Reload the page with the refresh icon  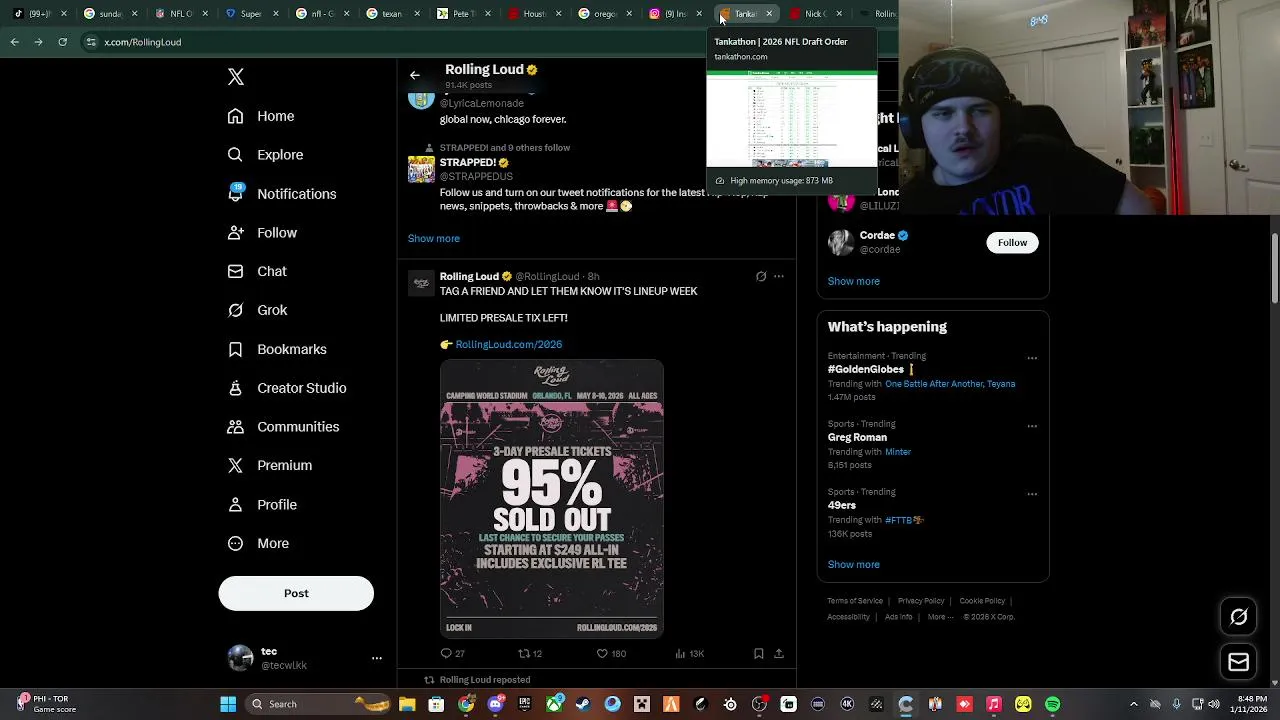pyautogui.click(x=62, y=42)
